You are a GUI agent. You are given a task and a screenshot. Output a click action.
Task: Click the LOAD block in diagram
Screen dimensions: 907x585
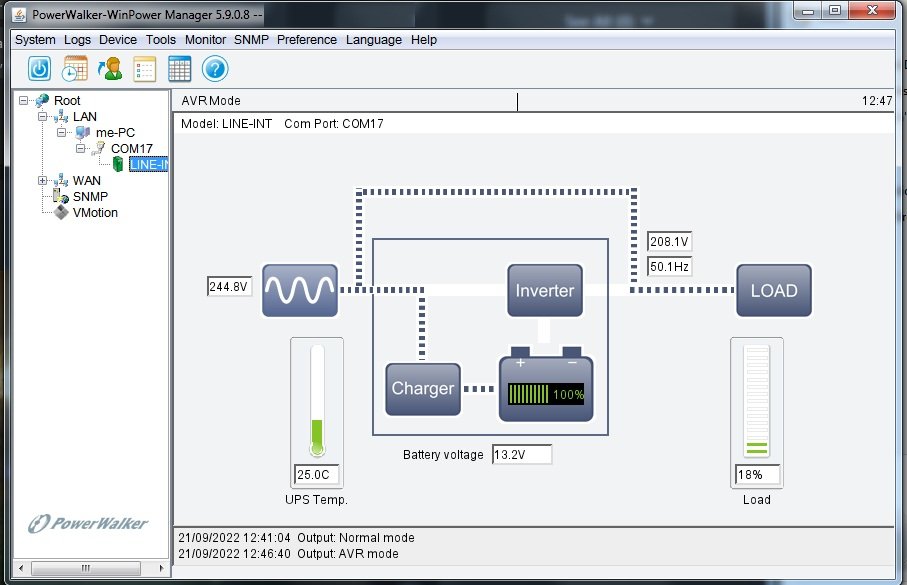pos(774,290)
